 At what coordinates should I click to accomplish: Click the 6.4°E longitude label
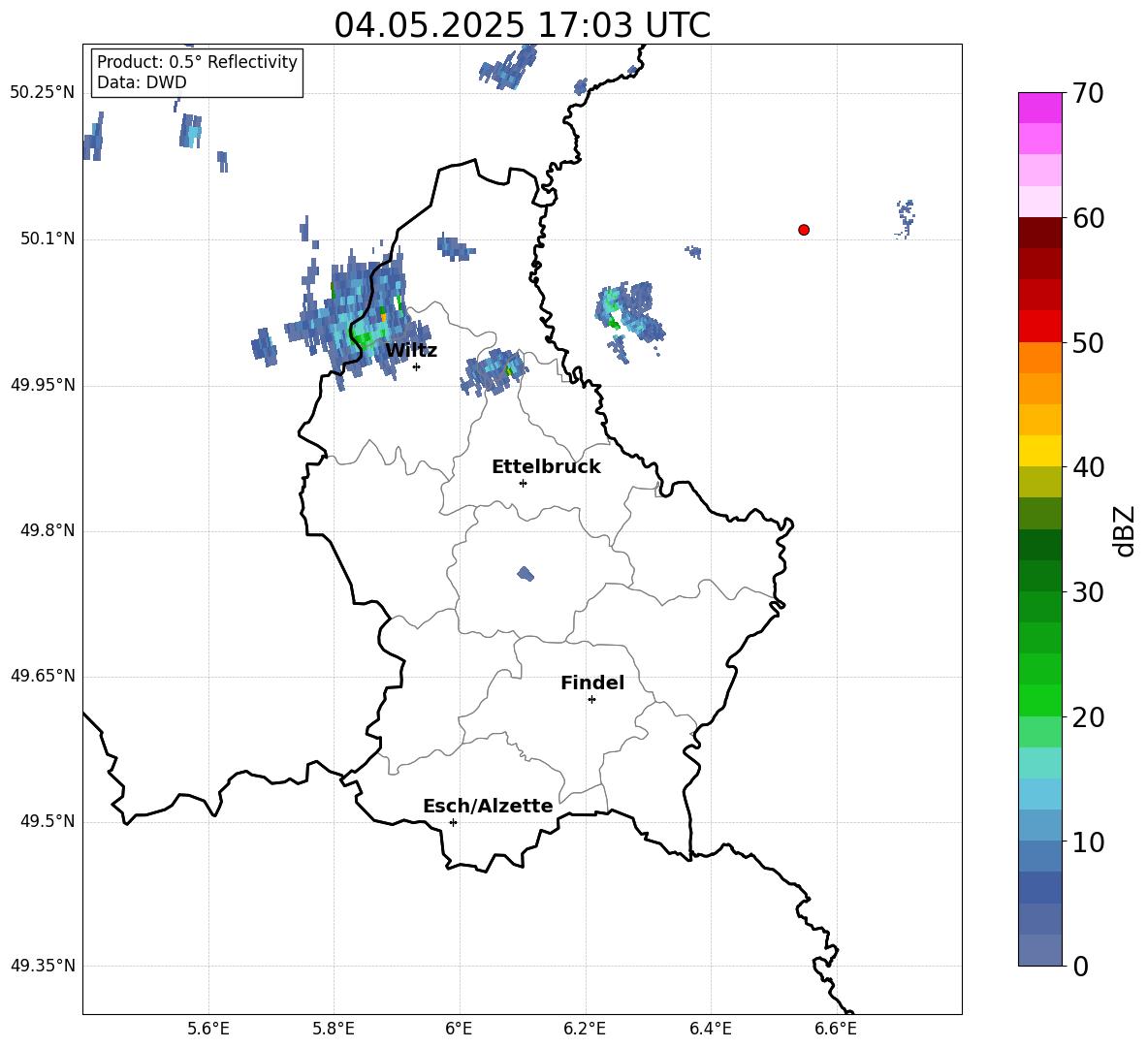pos(710,1029)
